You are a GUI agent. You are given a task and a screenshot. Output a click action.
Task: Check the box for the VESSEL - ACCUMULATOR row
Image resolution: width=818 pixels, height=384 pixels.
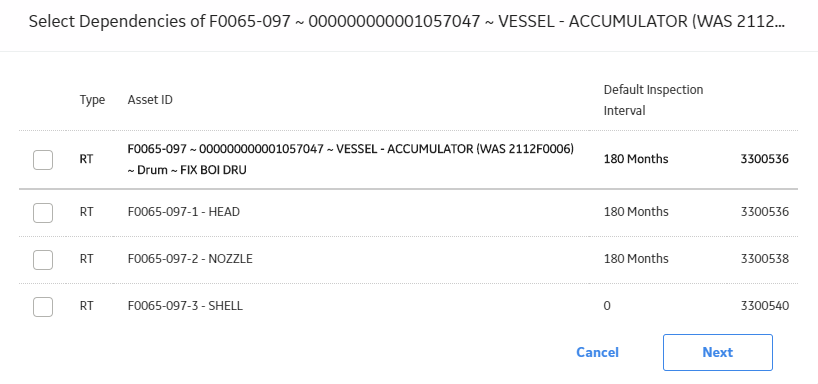pyautogui.click(x=43, y=160)
